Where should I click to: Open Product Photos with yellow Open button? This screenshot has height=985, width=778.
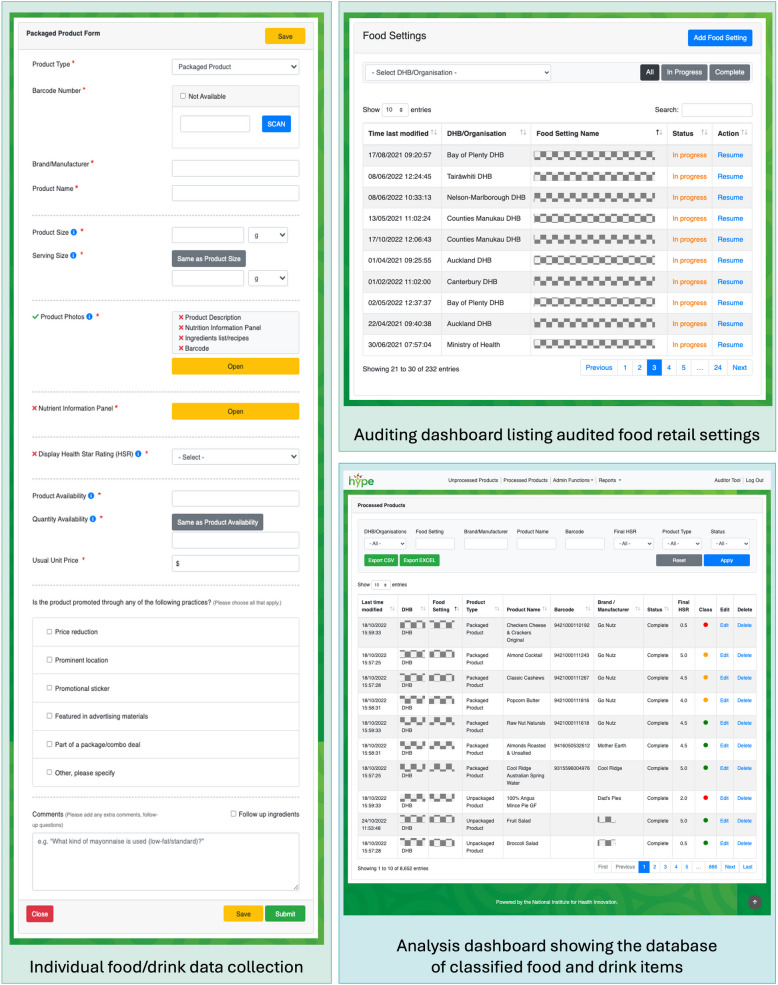coord(236,366)
